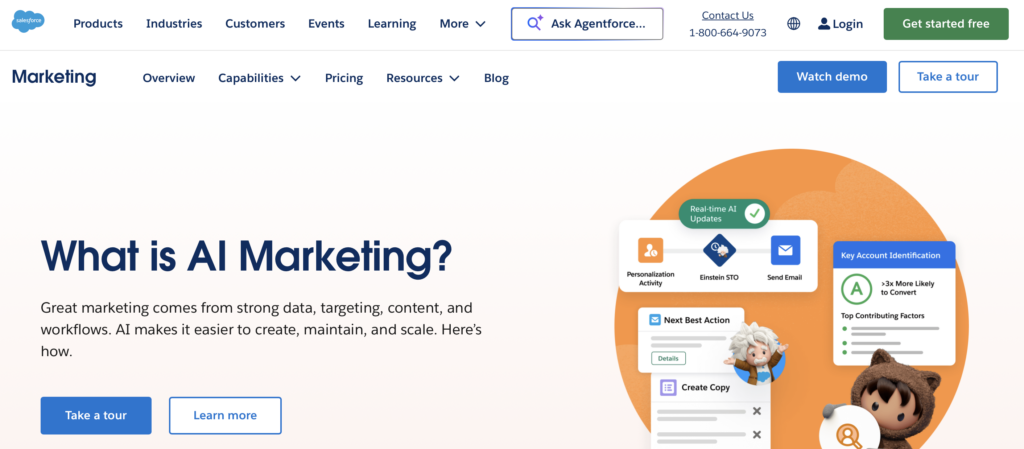Click the second X under Create Copy
Image resolution: width=1024 pixels, height=449 pixels.
[757, 435]
